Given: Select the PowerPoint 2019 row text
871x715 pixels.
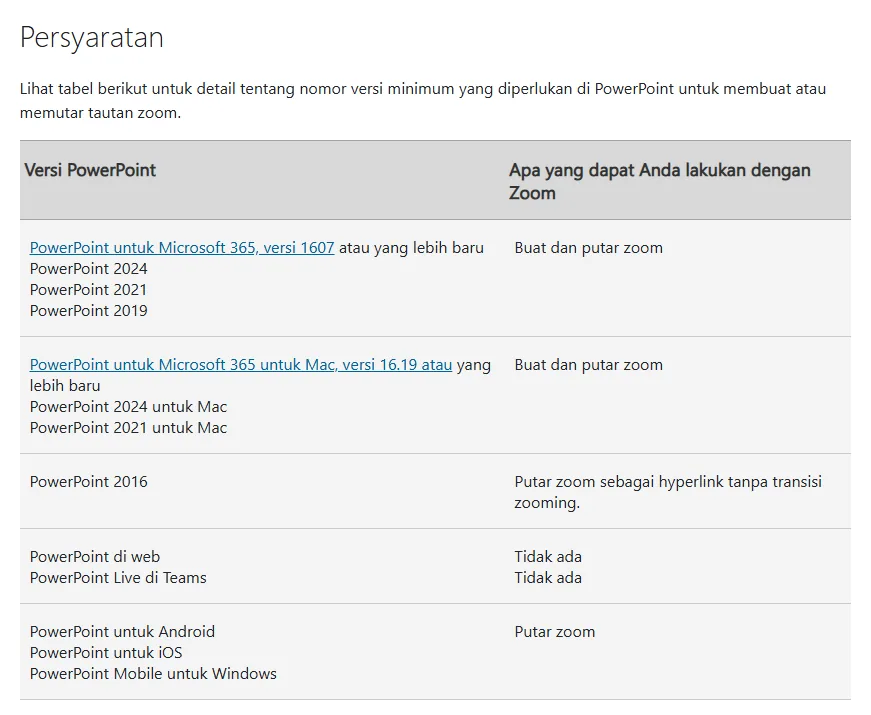Looking at the screenshot, I should click(x=88, y=311).
